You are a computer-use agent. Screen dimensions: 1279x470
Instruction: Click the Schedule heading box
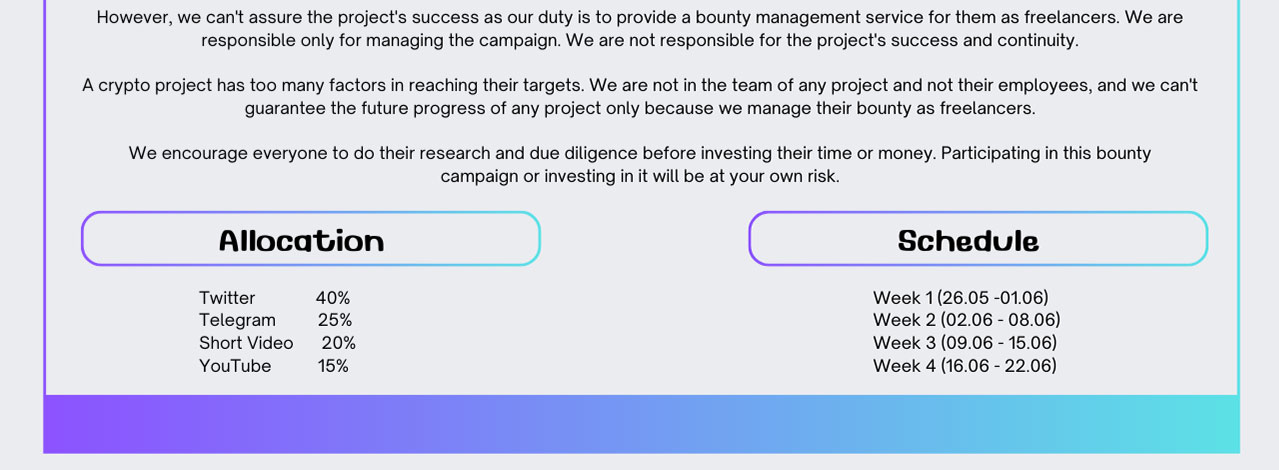pyautogui.click(x=978, y=239)
